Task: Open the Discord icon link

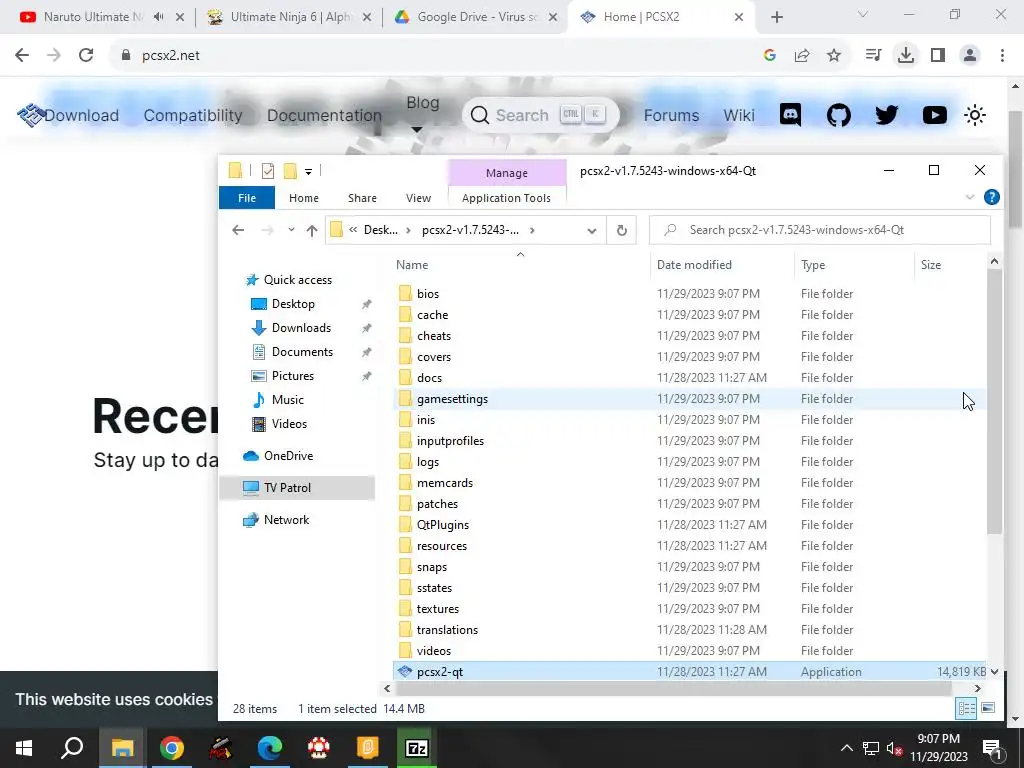Action: (x=790, y=115)
